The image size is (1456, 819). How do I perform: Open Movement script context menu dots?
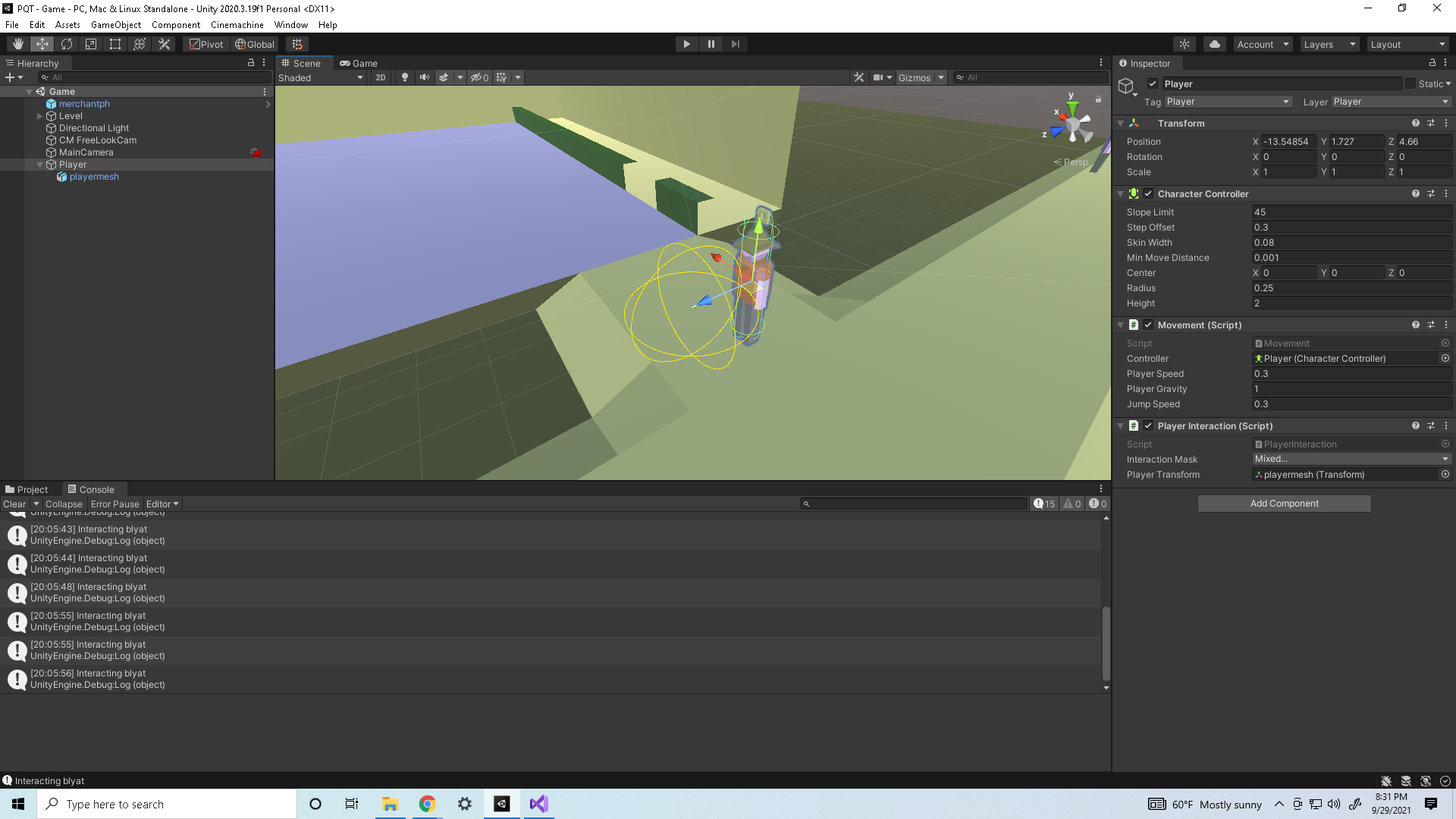[1446, 325]
